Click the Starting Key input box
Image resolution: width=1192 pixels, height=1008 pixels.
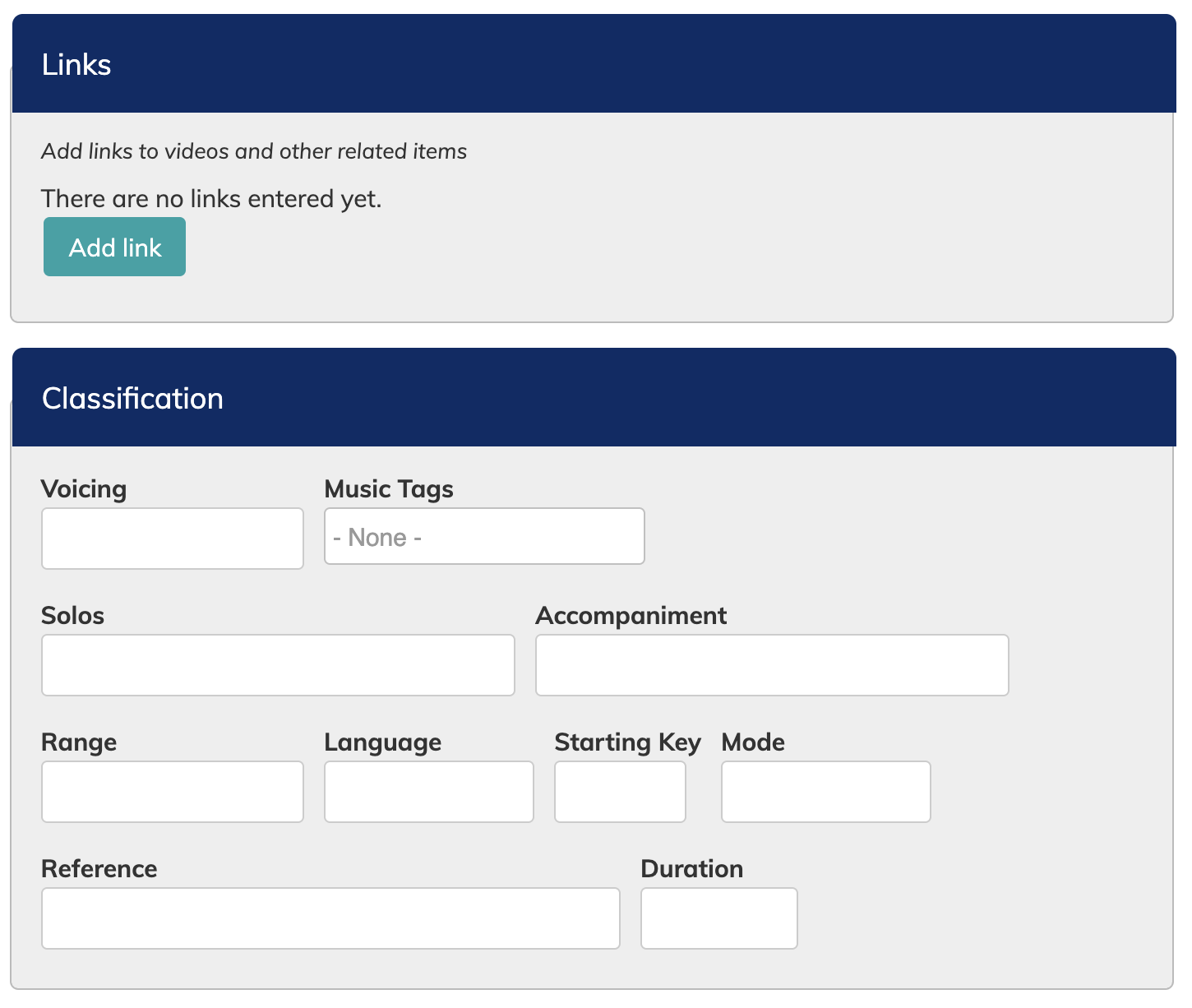point(620,792)
